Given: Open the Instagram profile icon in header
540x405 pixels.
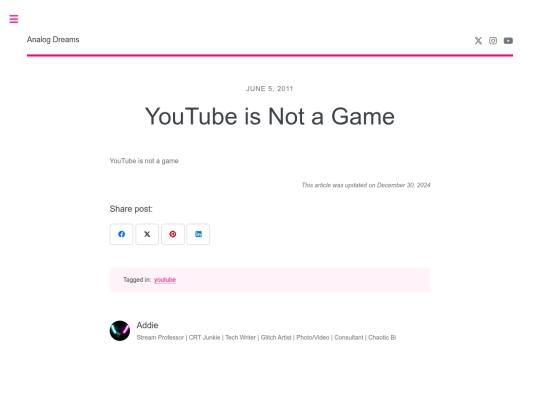Looking at the screenshot, I should 493,41.
